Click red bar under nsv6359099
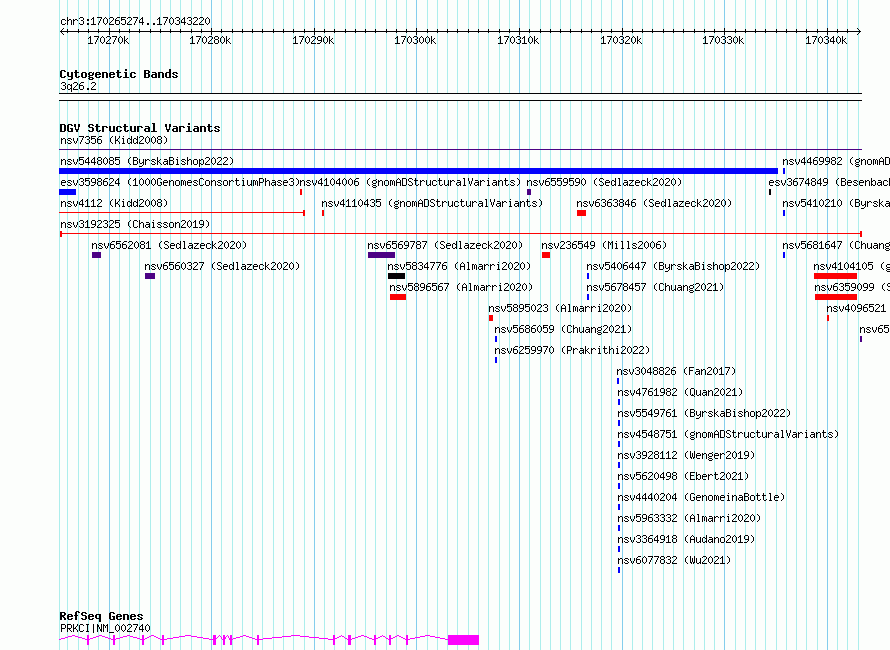This screenshot has height=650, width=890. (836, 297)
